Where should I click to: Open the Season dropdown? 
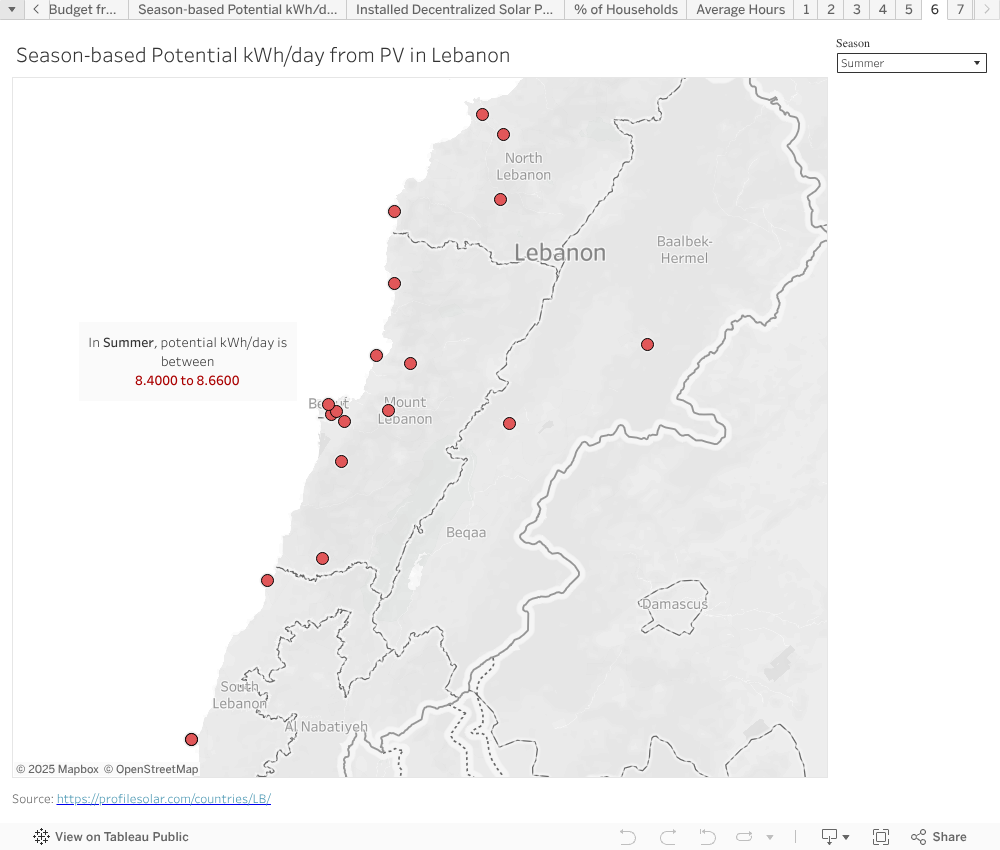[911, 63]
